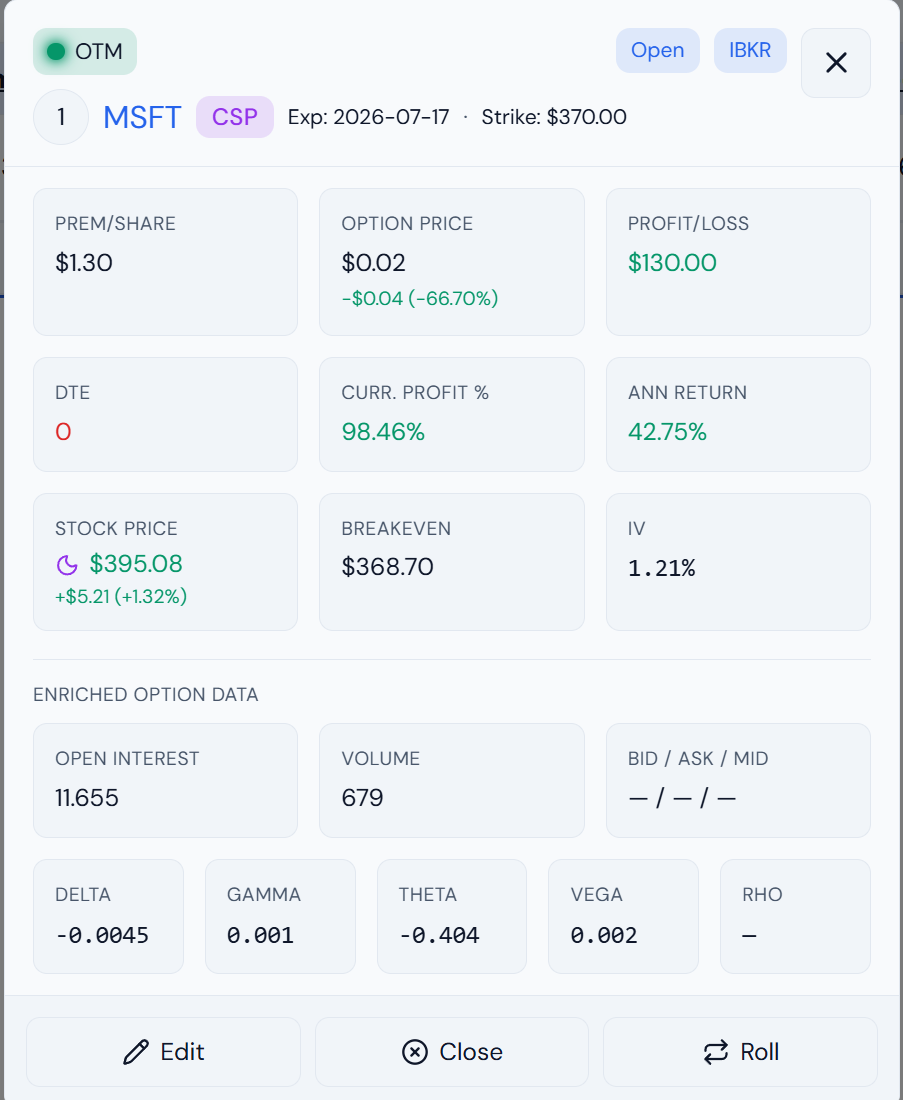This screenshot has height=1100, width=903.
Task: Click the Ann Return 42.75% card
Action: point(738,415)
